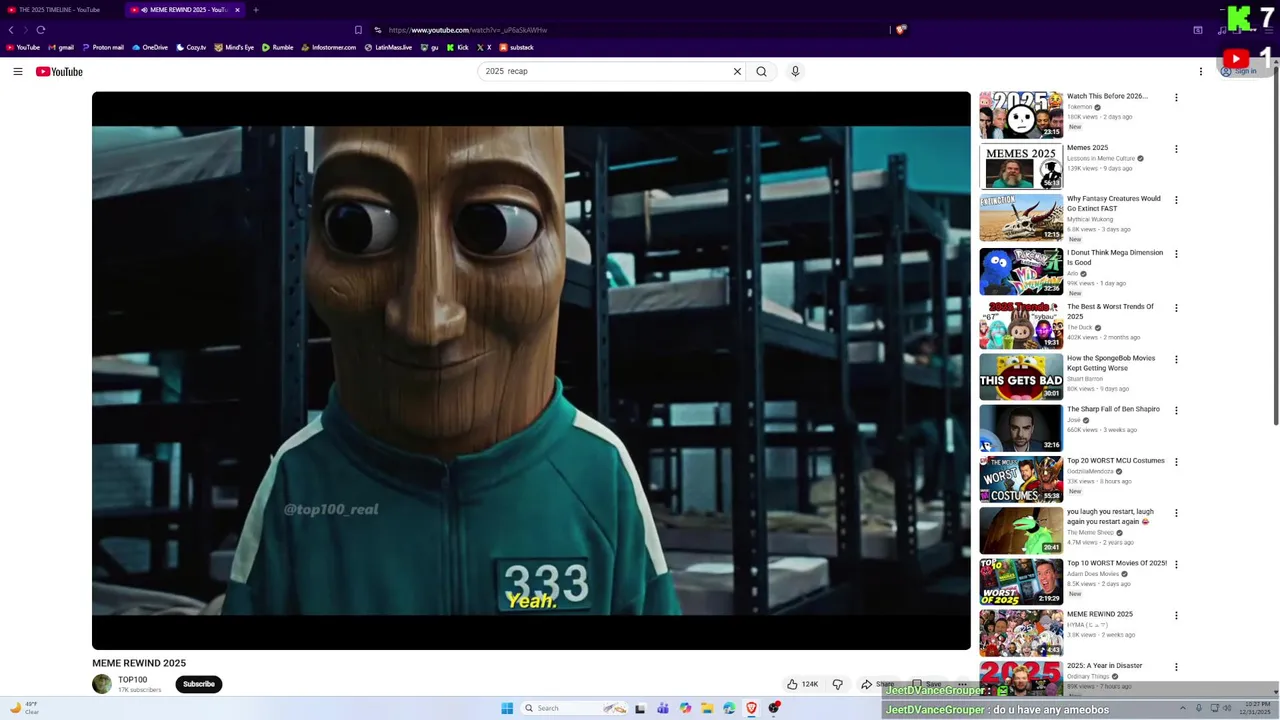The image size is (1280, 720).
Task: Open the Mind's Eye bookmark
Action: (x=234, y=47)
